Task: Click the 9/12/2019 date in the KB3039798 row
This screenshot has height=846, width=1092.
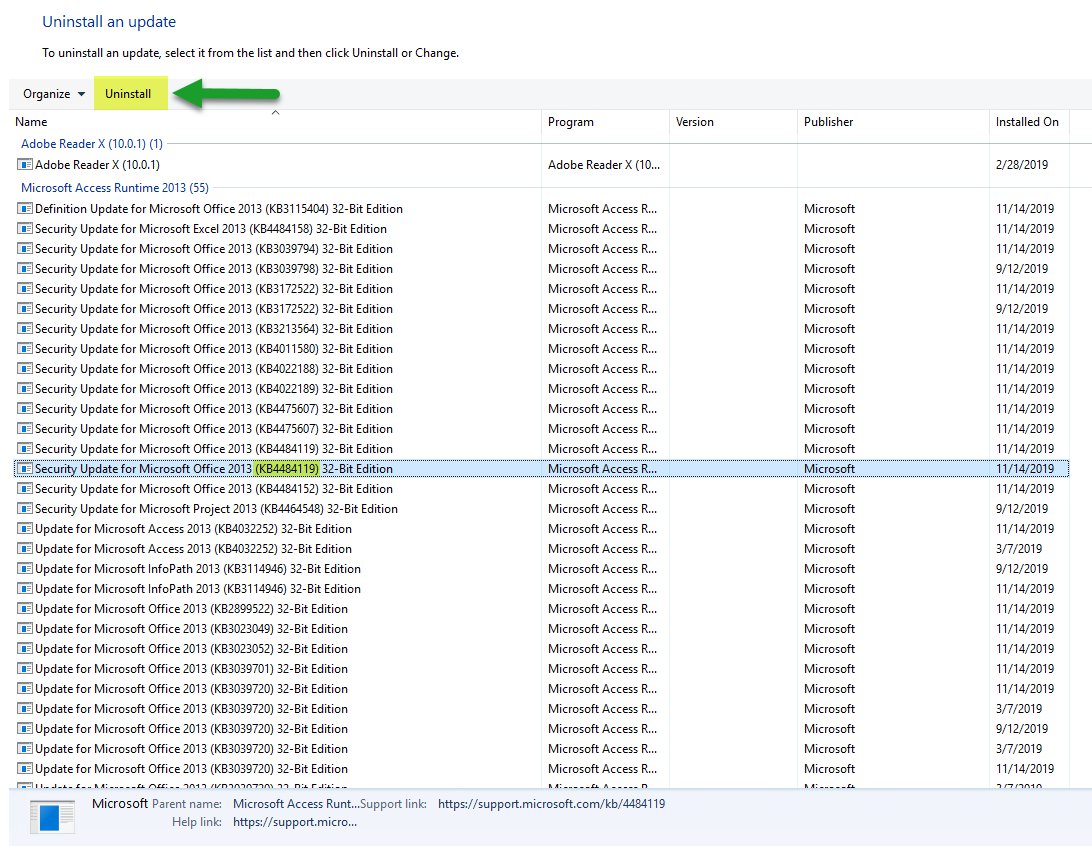Action: pyautogui.click(x=1022, y=269)
